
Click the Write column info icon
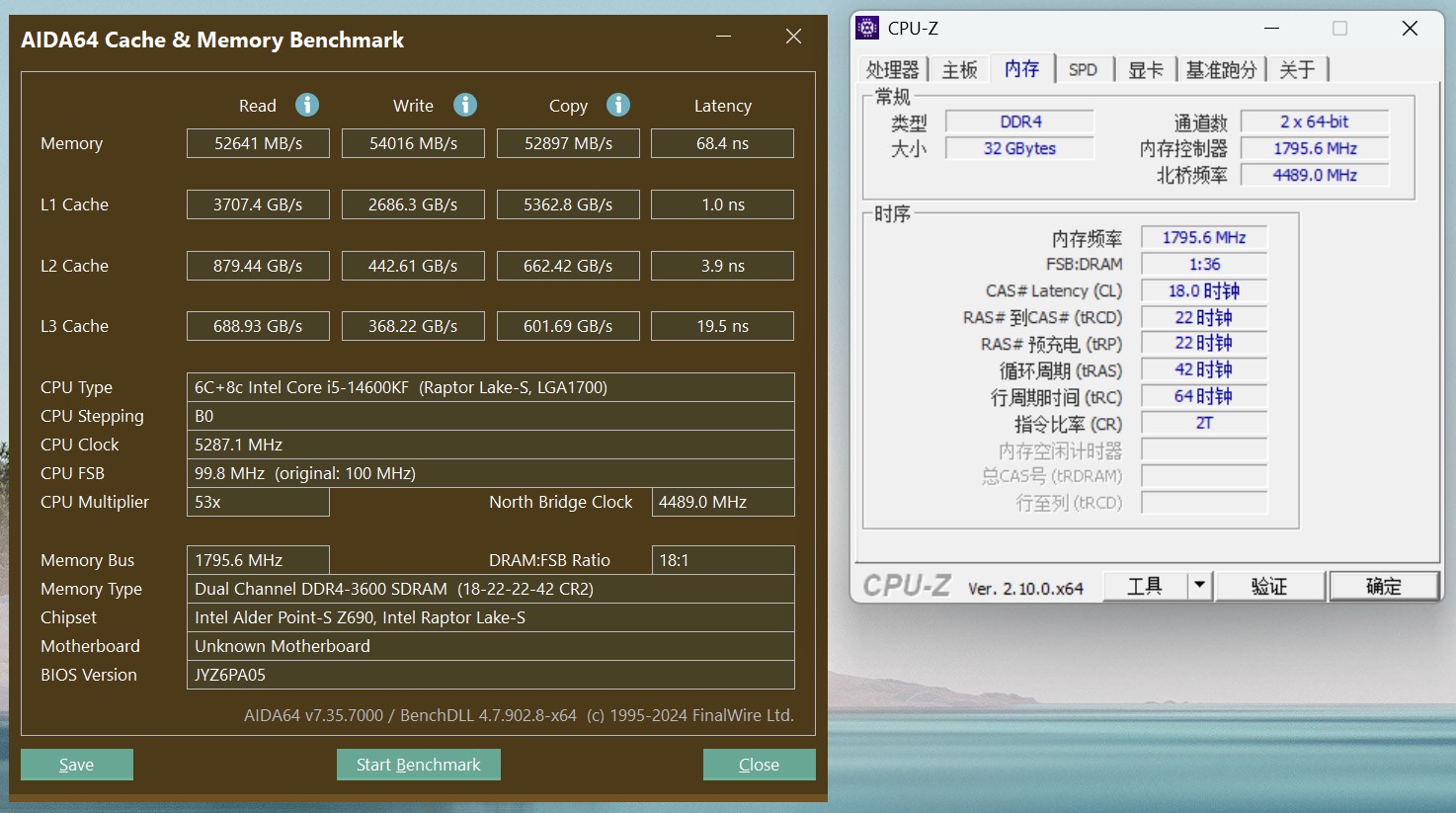point(465,105)
